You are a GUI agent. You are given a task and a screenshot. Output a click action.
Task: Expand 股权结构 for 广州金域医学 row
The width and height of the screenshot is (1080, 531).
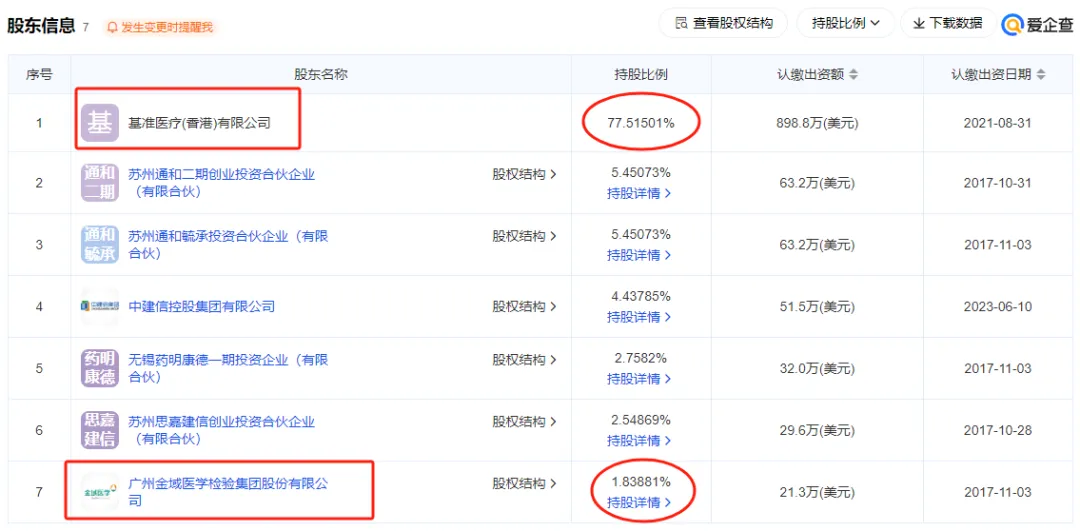pyautogui.click(x=524, y=483)
